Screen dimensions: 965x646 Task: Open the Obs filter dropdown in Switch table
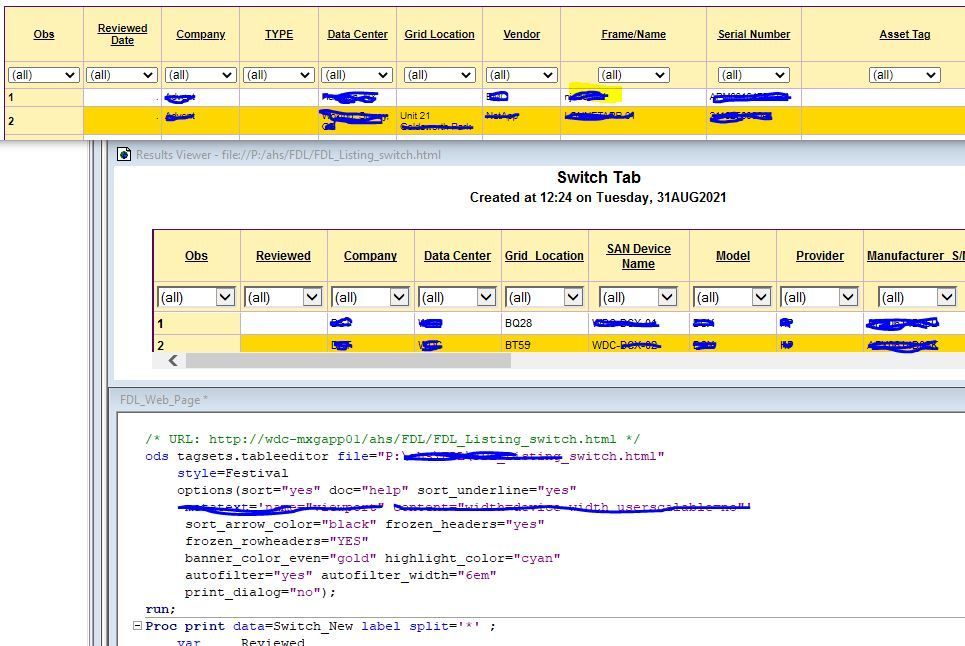click(196, 297)
